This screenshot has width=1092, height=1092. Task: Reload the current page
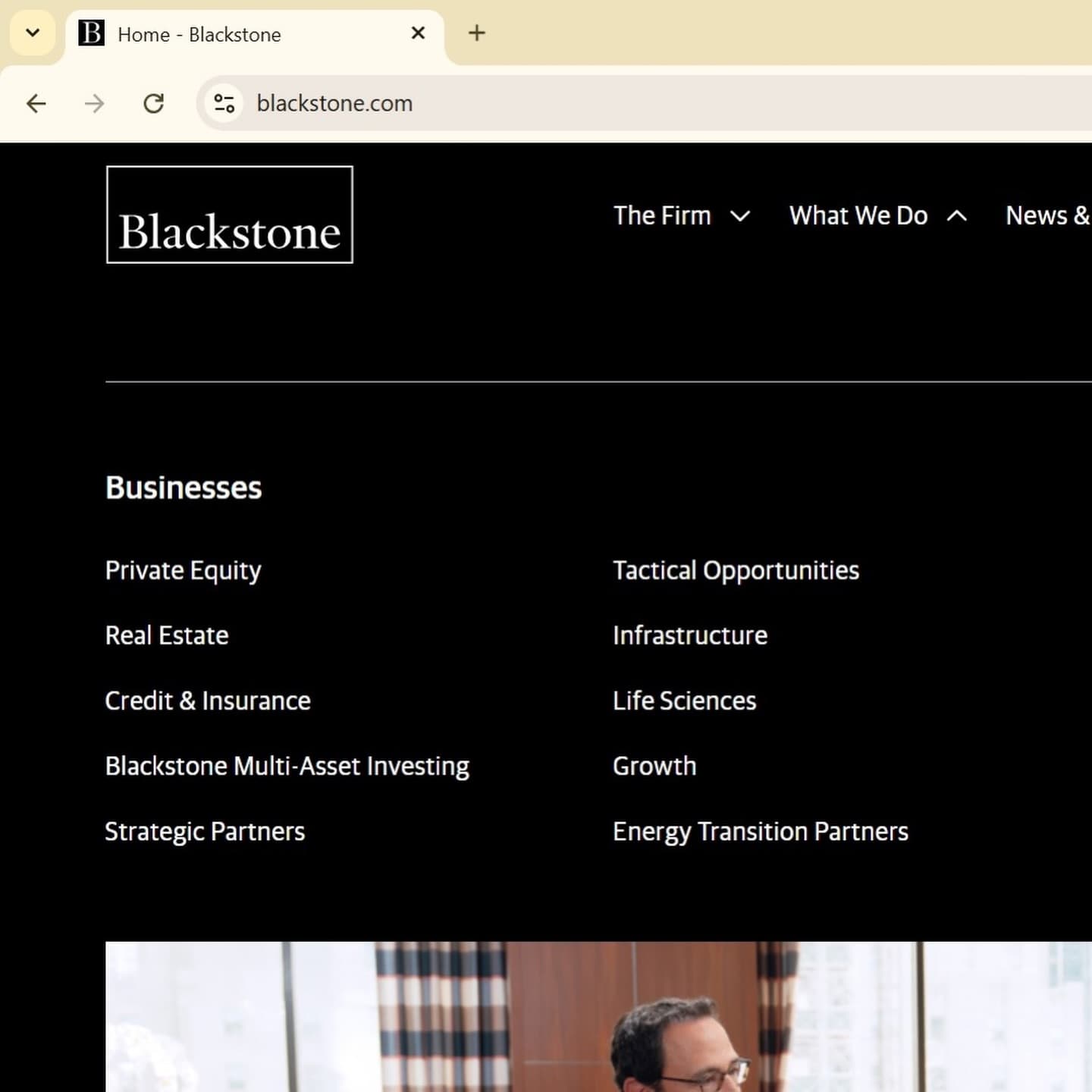tap(154, 103)
